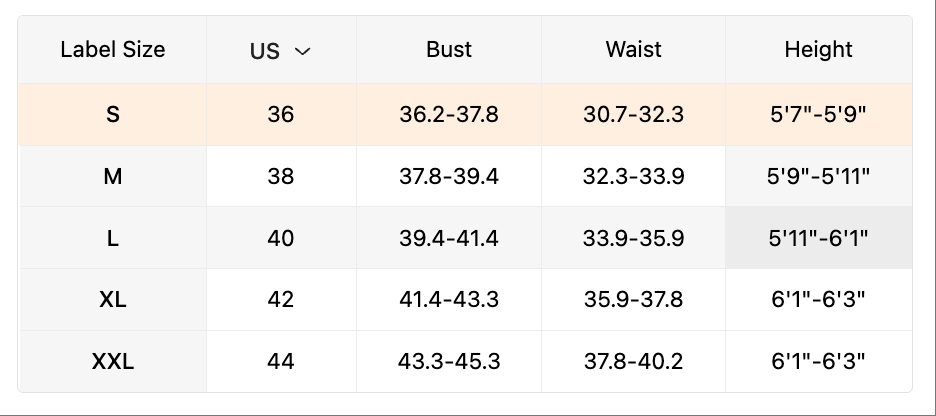Viewport: 936px width, 416px height.
Task: Click the 41.4-43.3 bust measurement cell
Action: pos(449,299)
